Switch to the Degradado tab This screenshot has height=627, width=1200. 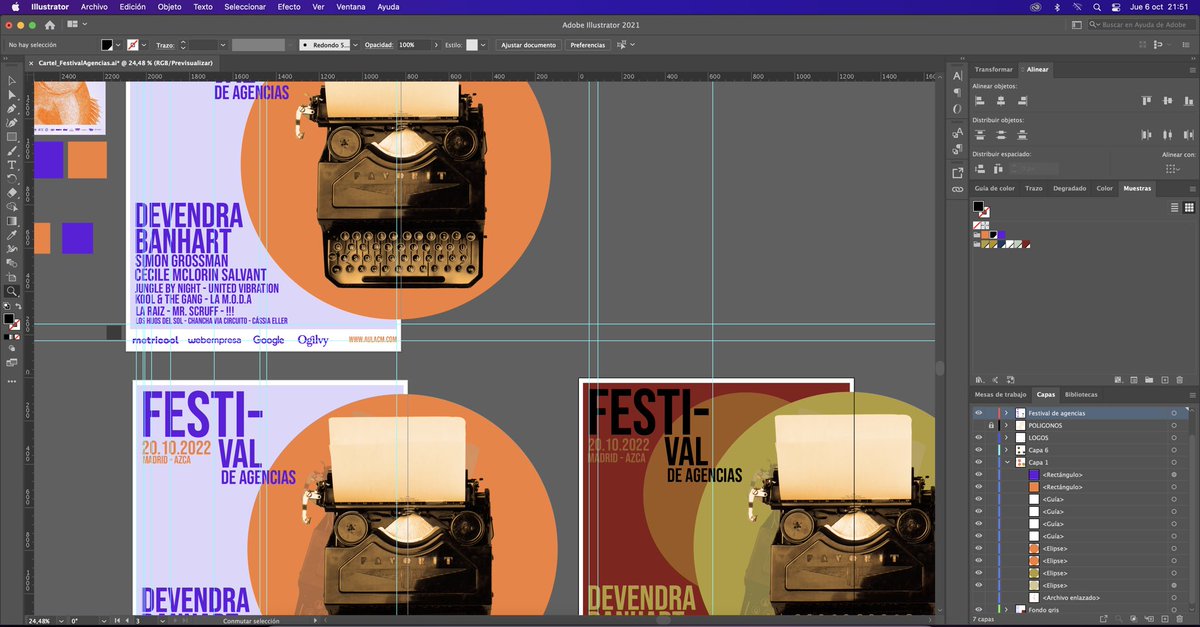pos(1069,188)
